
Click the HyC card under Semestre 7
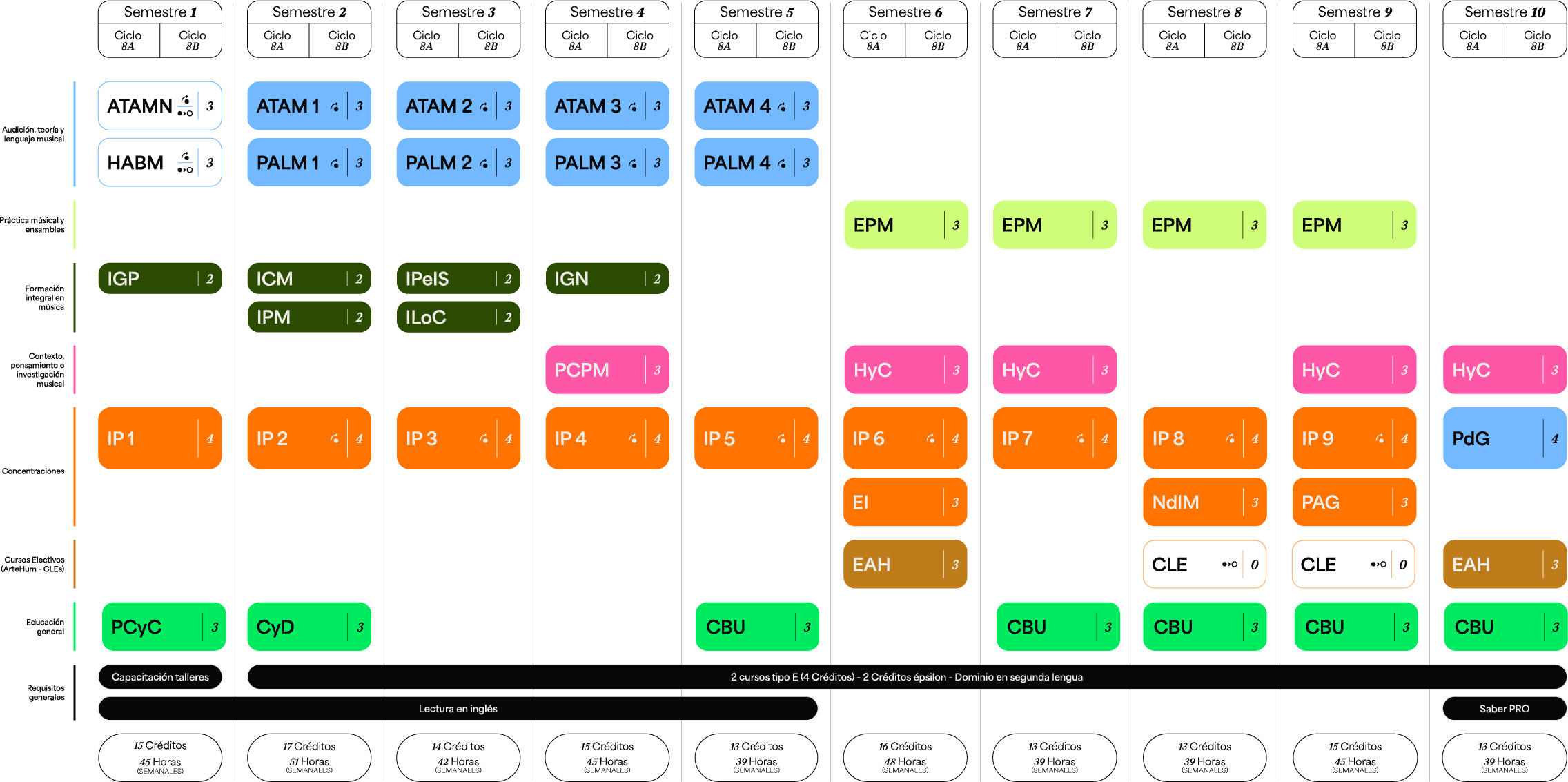tap(1055, 370)
